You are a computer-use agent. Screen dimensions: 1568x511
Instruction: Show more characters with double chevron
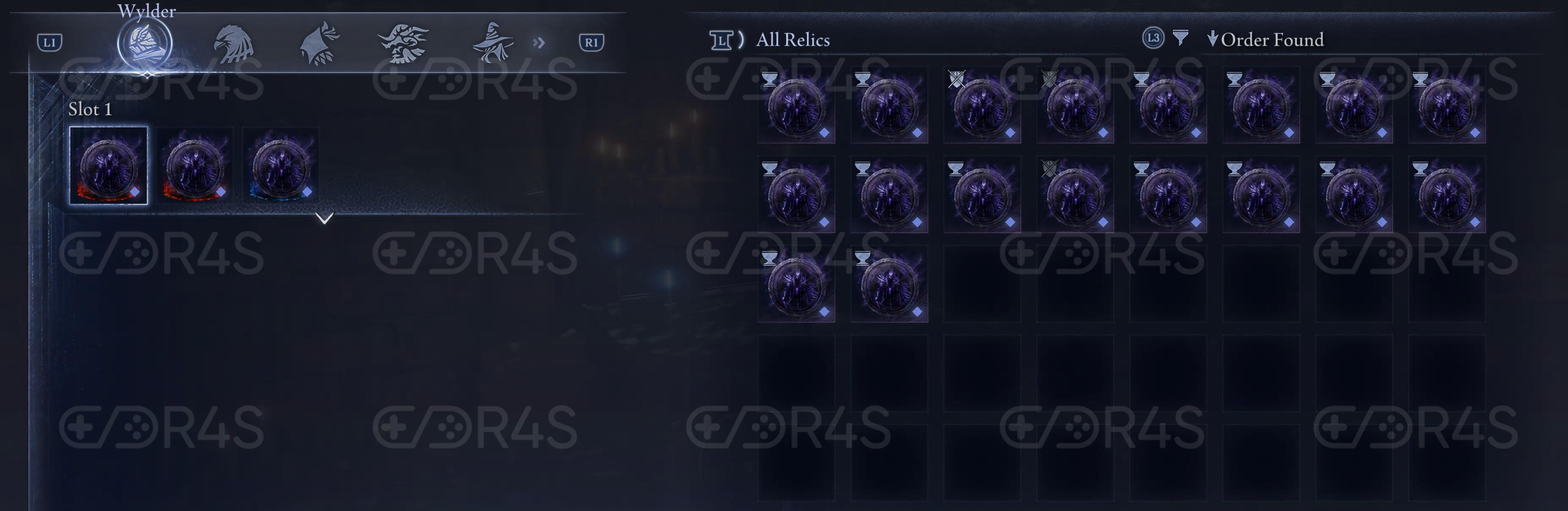(539, 43)
